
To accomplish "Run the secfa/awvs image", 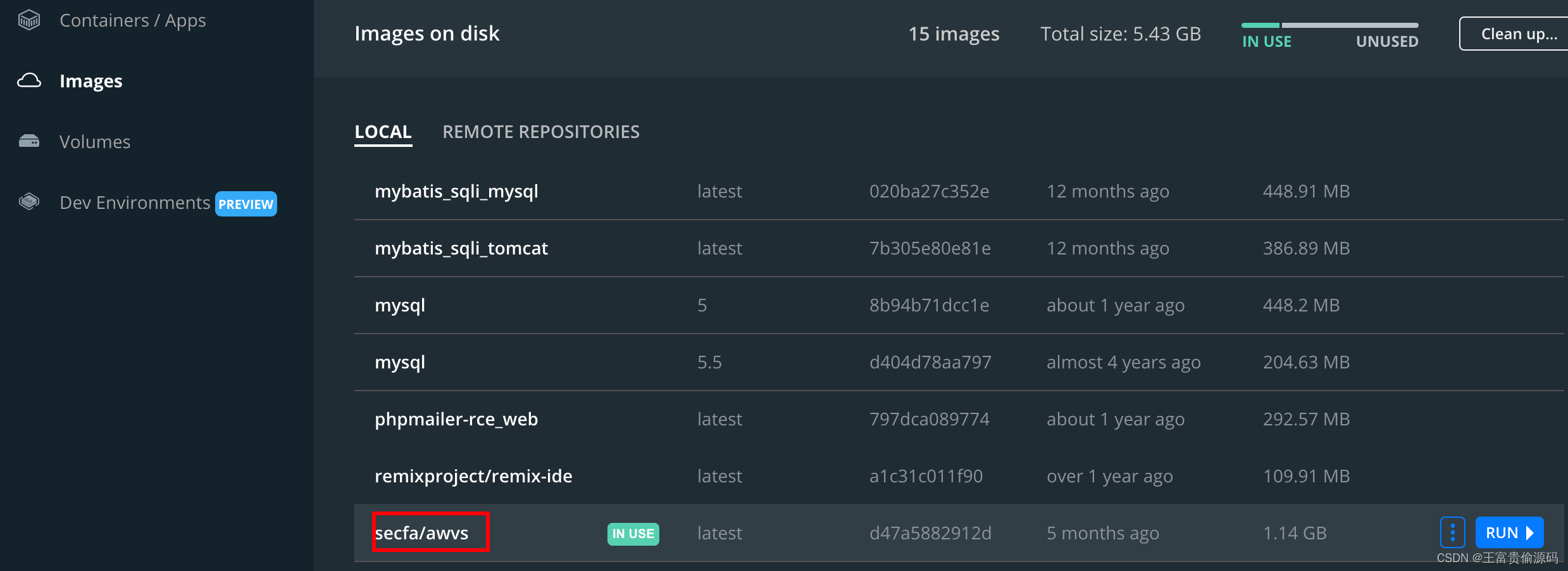I will pyautogui.click(x=1509, y=532).
